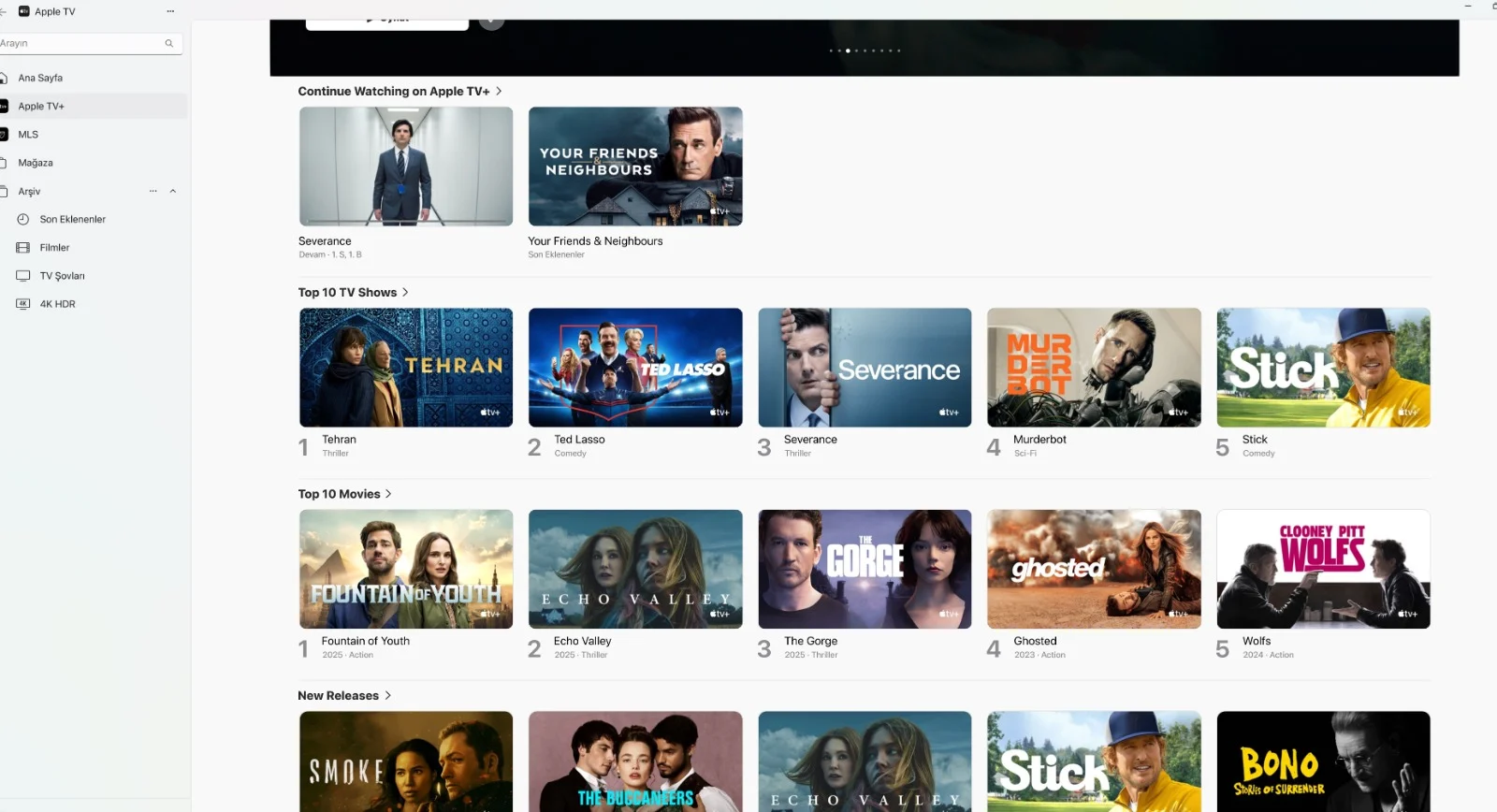Open the New Releases section

(344, 696)
